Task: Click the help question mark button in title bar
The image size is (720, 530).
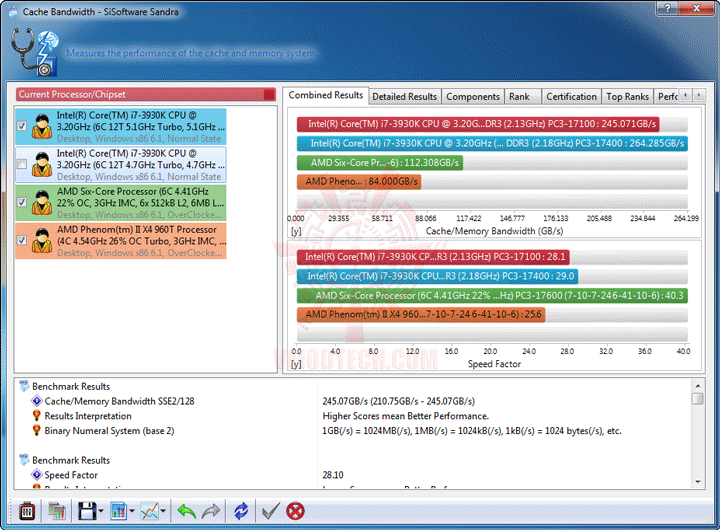Action: point(667,8)
